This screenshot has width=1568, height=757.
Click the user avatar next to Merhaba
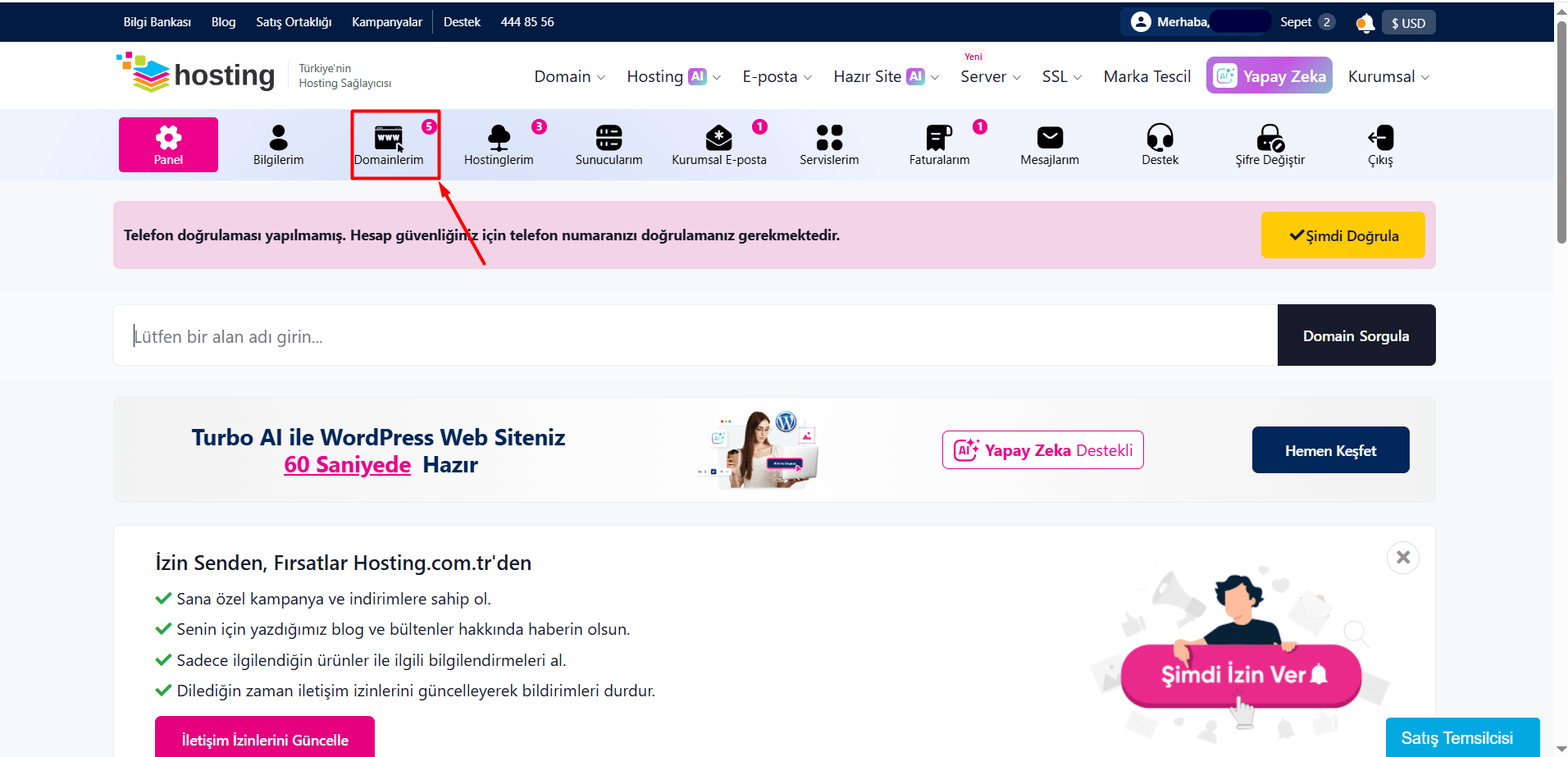1141,22
